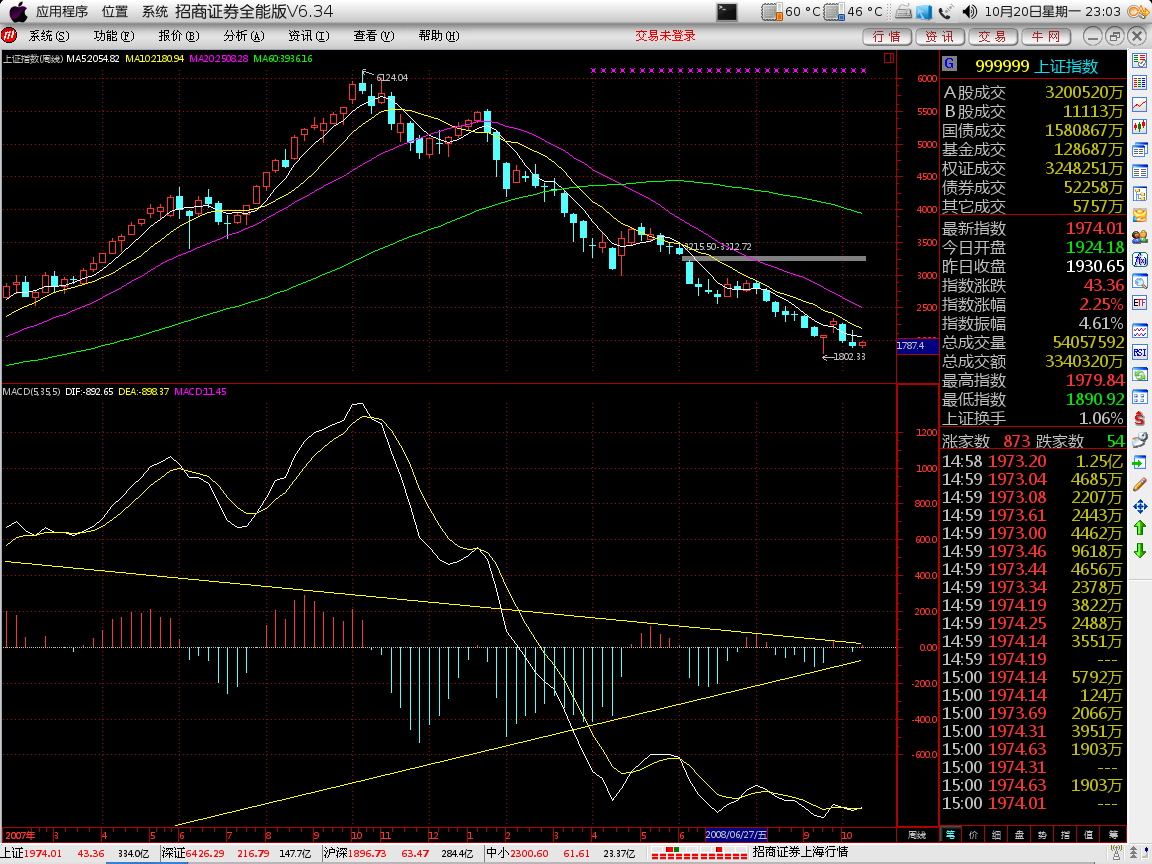
Task: Click the green down arrow icon
Action: [1140, 550]
